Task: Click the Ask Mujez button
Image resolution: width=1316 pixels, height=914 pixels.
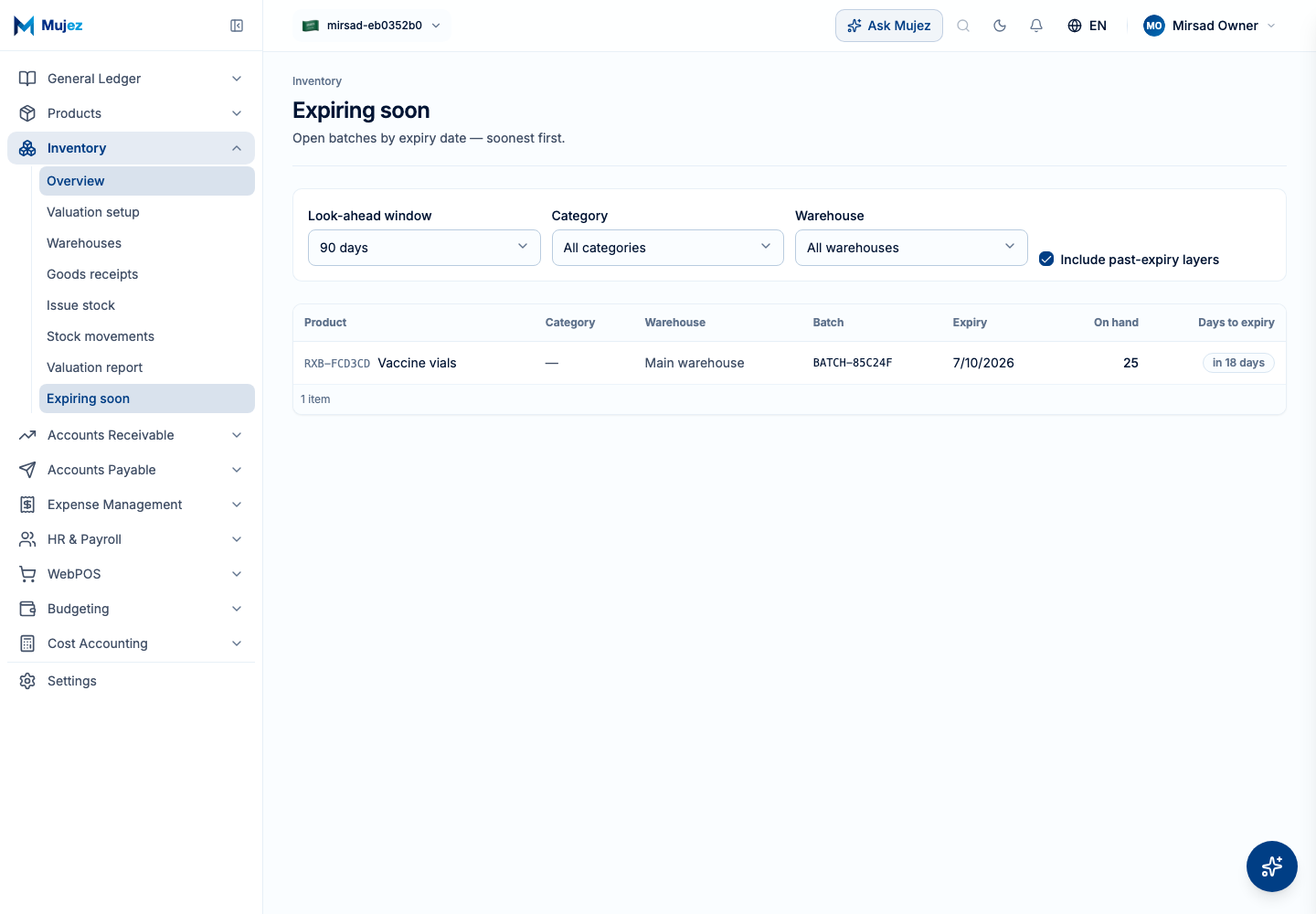Action: (888, 26)
